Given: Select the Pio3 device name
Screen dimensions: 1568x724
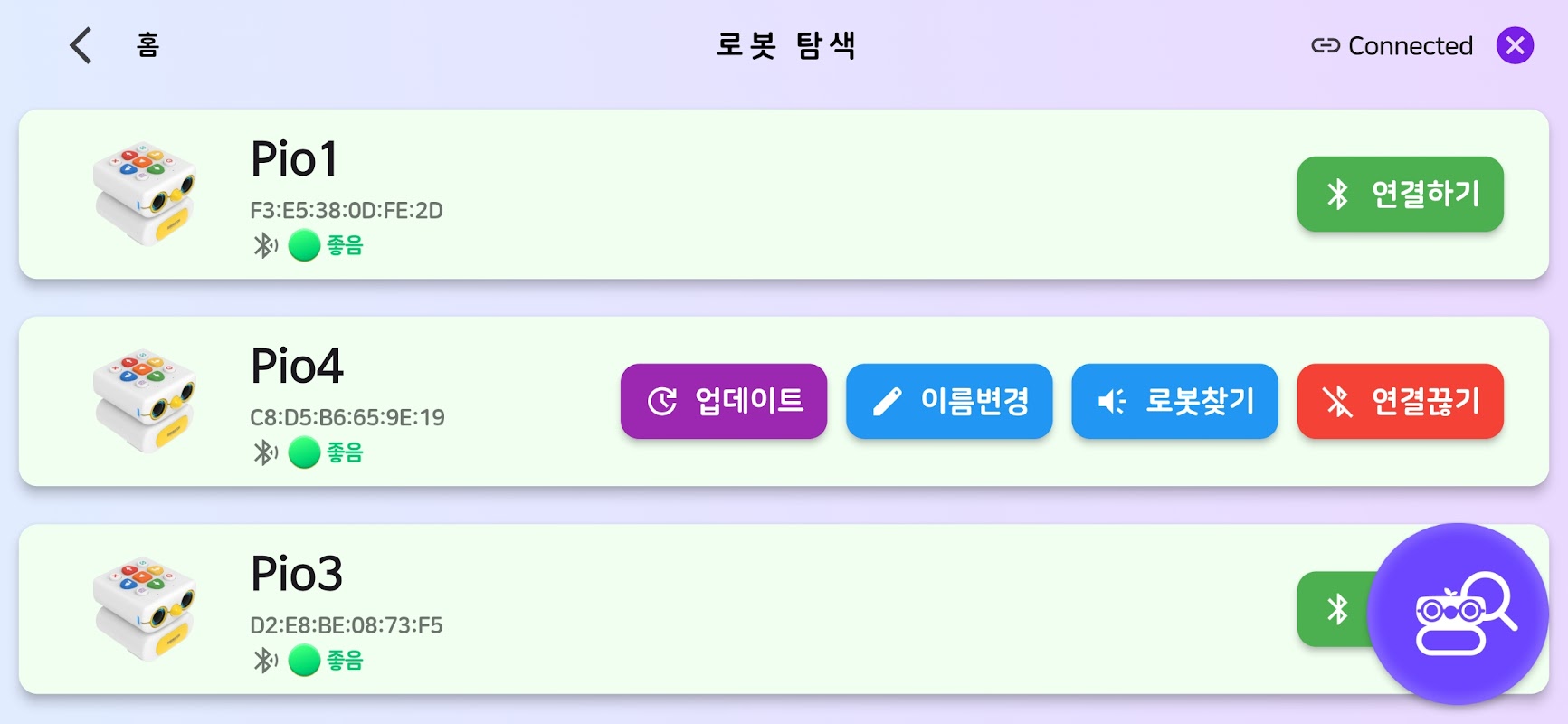Looking at the screenshot, I should coord(297,574).
